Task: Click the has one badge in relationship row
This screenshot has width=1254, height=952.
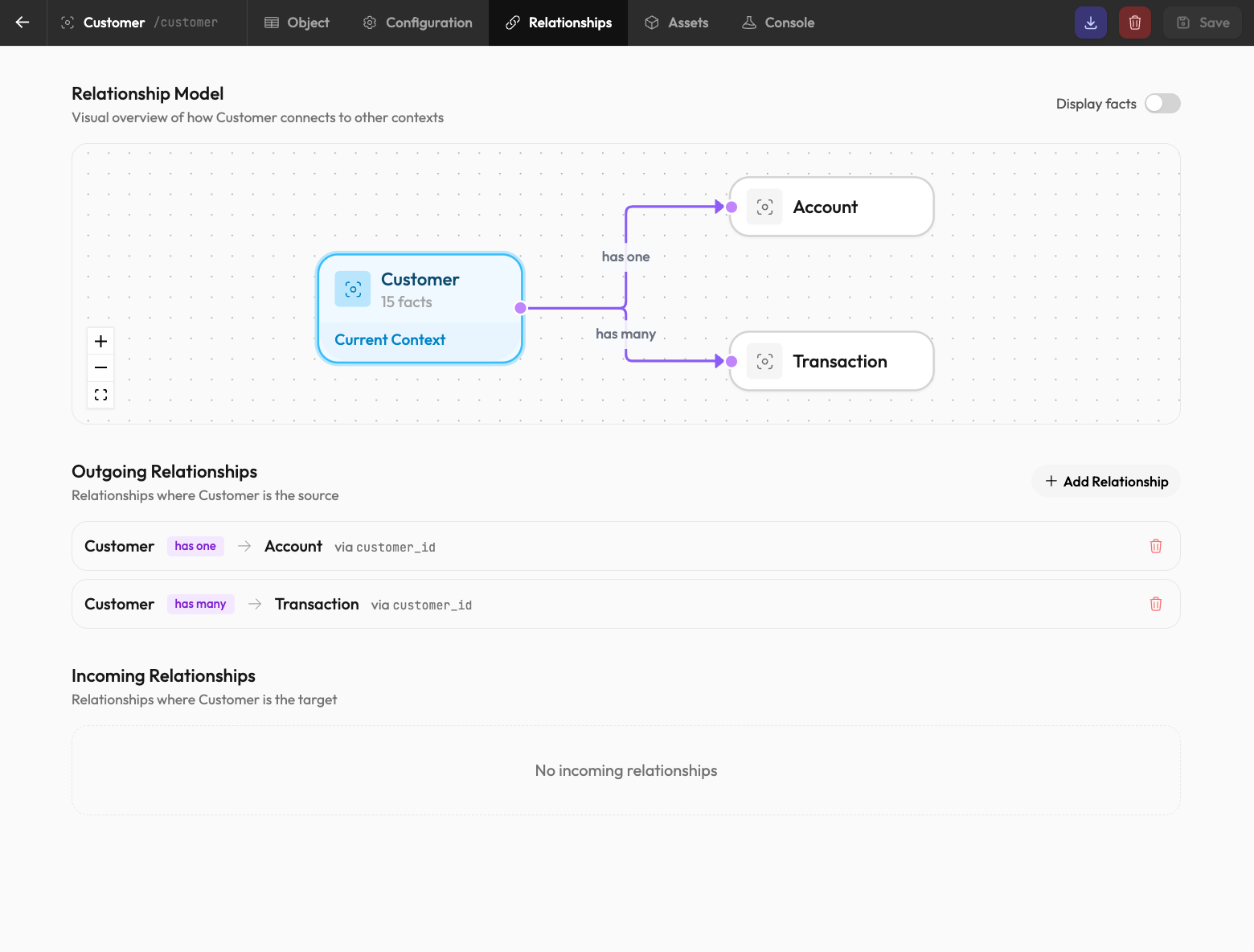Action: pos(195,546)
